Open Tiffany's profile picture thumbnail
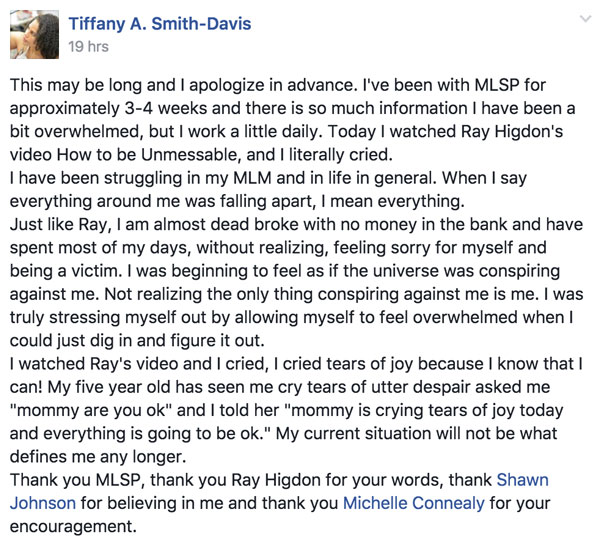600x549 pixels. [x=34, y=34]
